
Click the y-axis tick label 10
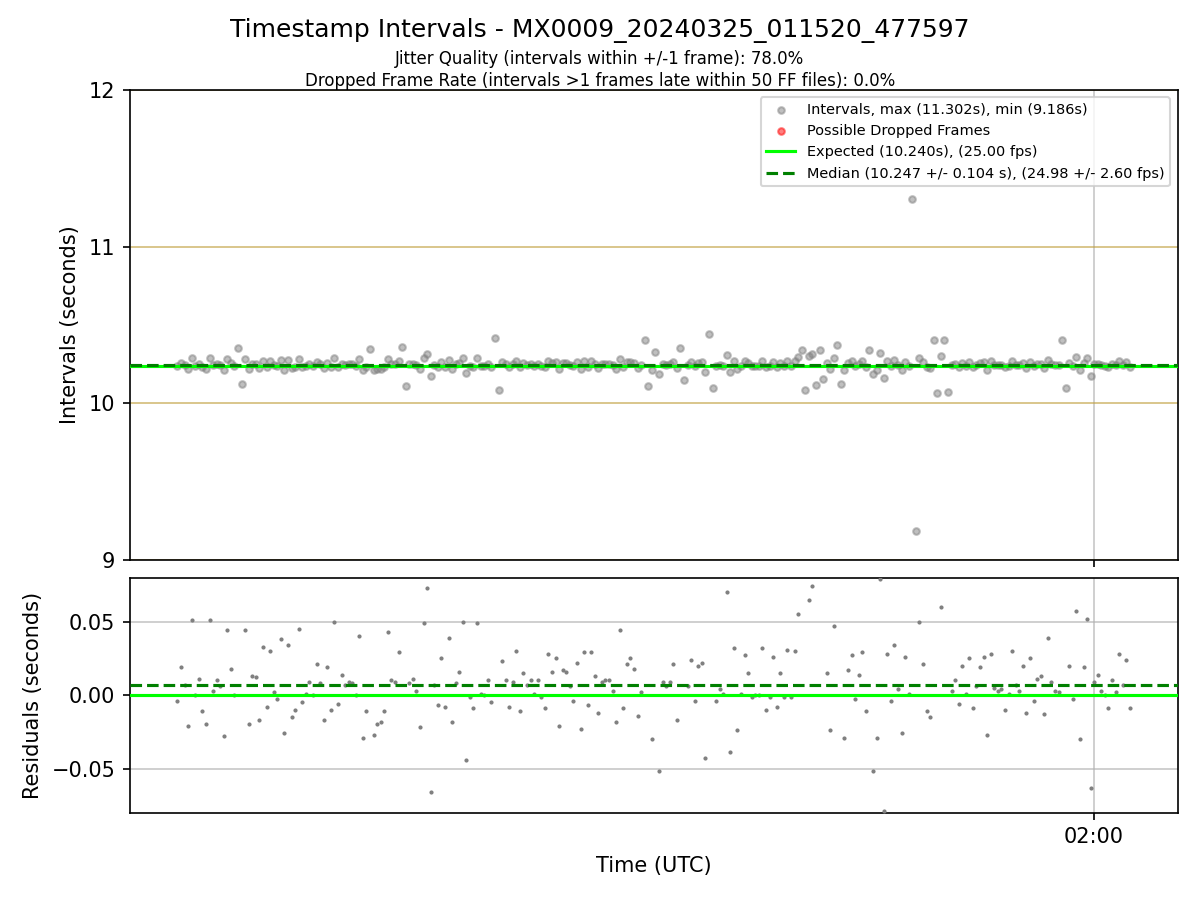tap(104, 403)
